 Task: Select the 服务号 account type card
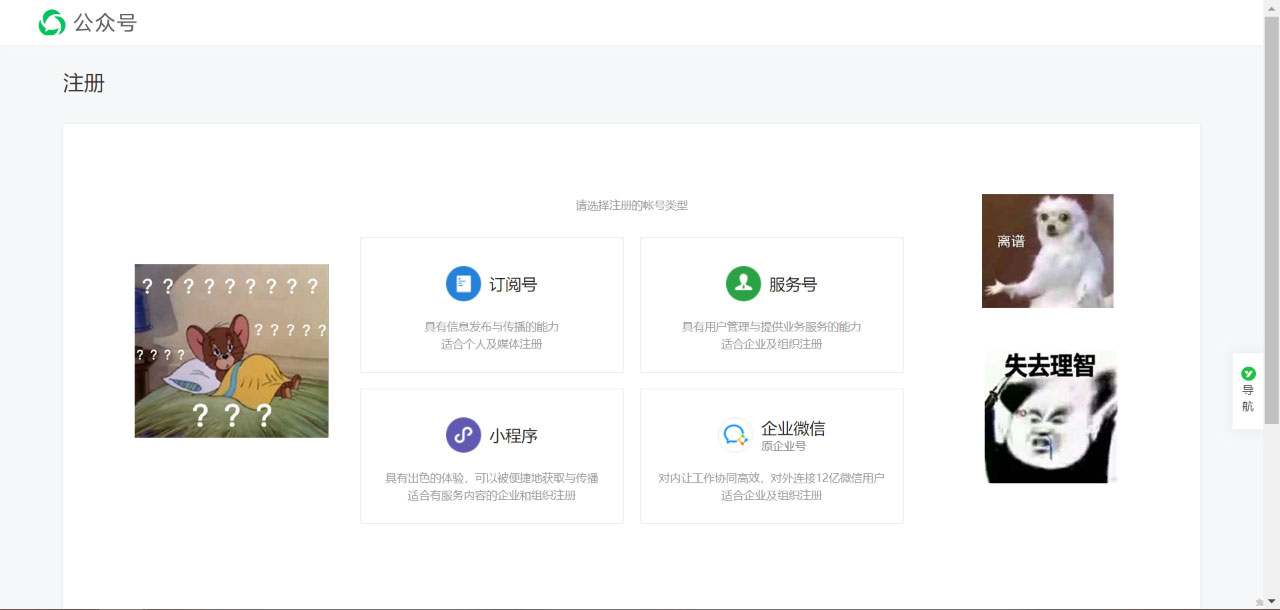click(771, 304)
